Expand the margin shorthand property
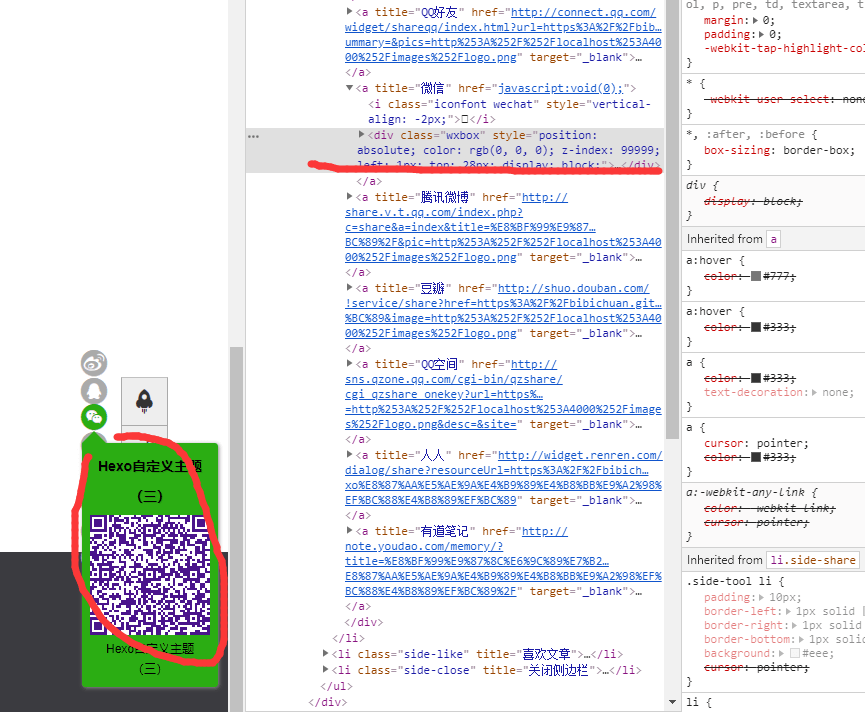 (x=755, y=19)
